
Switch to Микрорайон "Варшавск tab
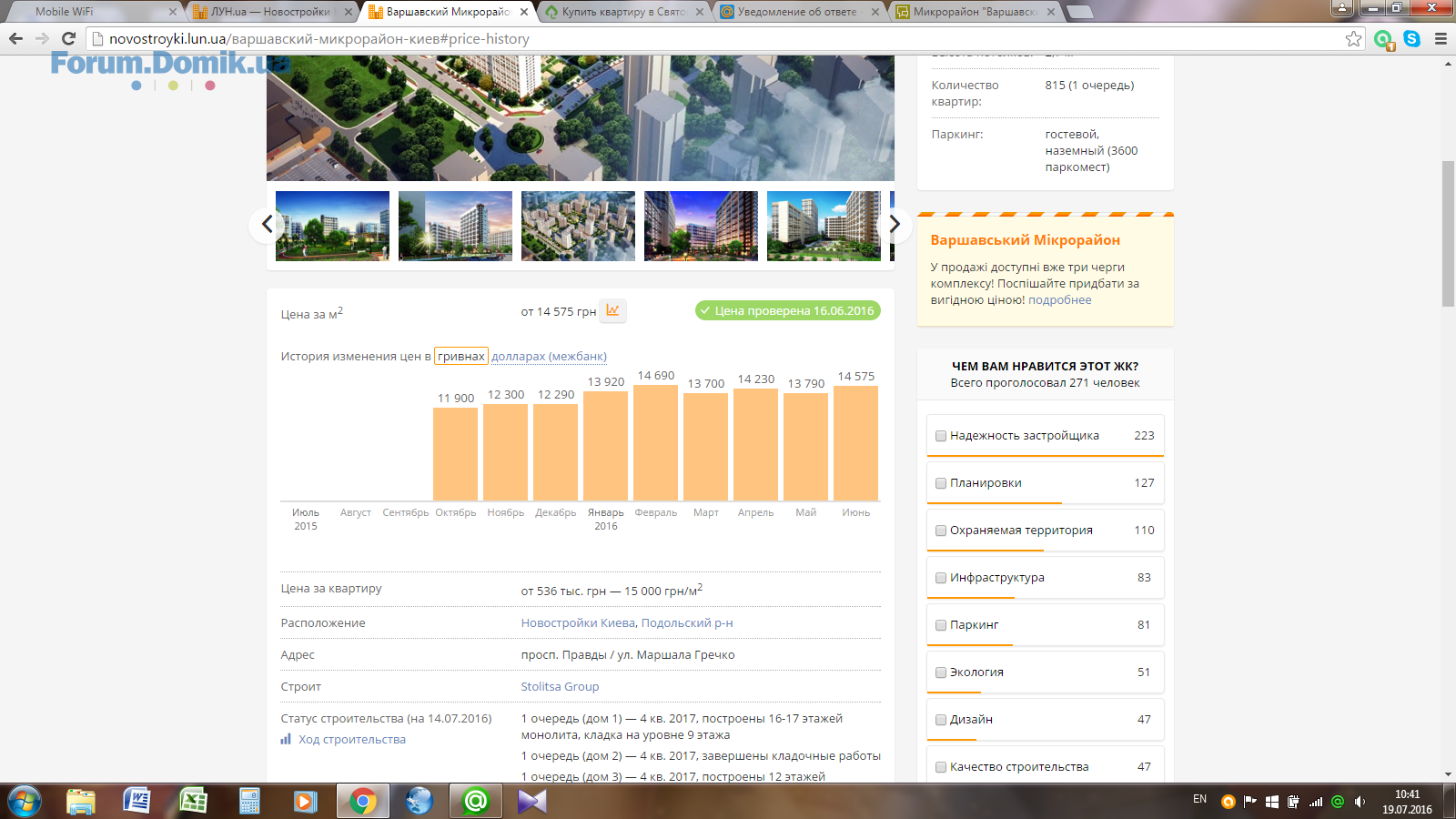point(974,12)
